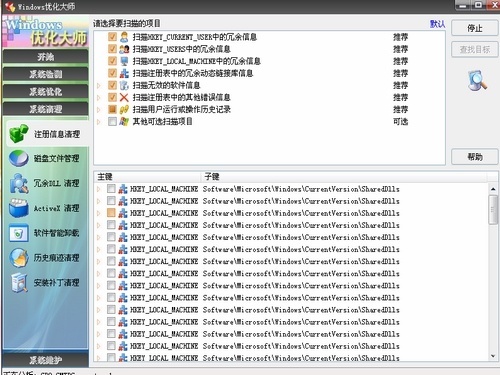Image resolution: width=500 pixels, height=375 pixels.
Task: Click icon beside 扫描注册表中的冗余动态链接库信息
Action: click(124, 73)
